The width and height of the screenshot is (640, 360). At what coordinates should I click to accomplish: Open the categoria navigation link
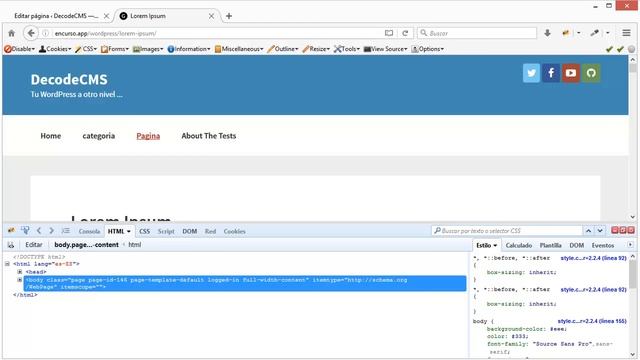99,136
